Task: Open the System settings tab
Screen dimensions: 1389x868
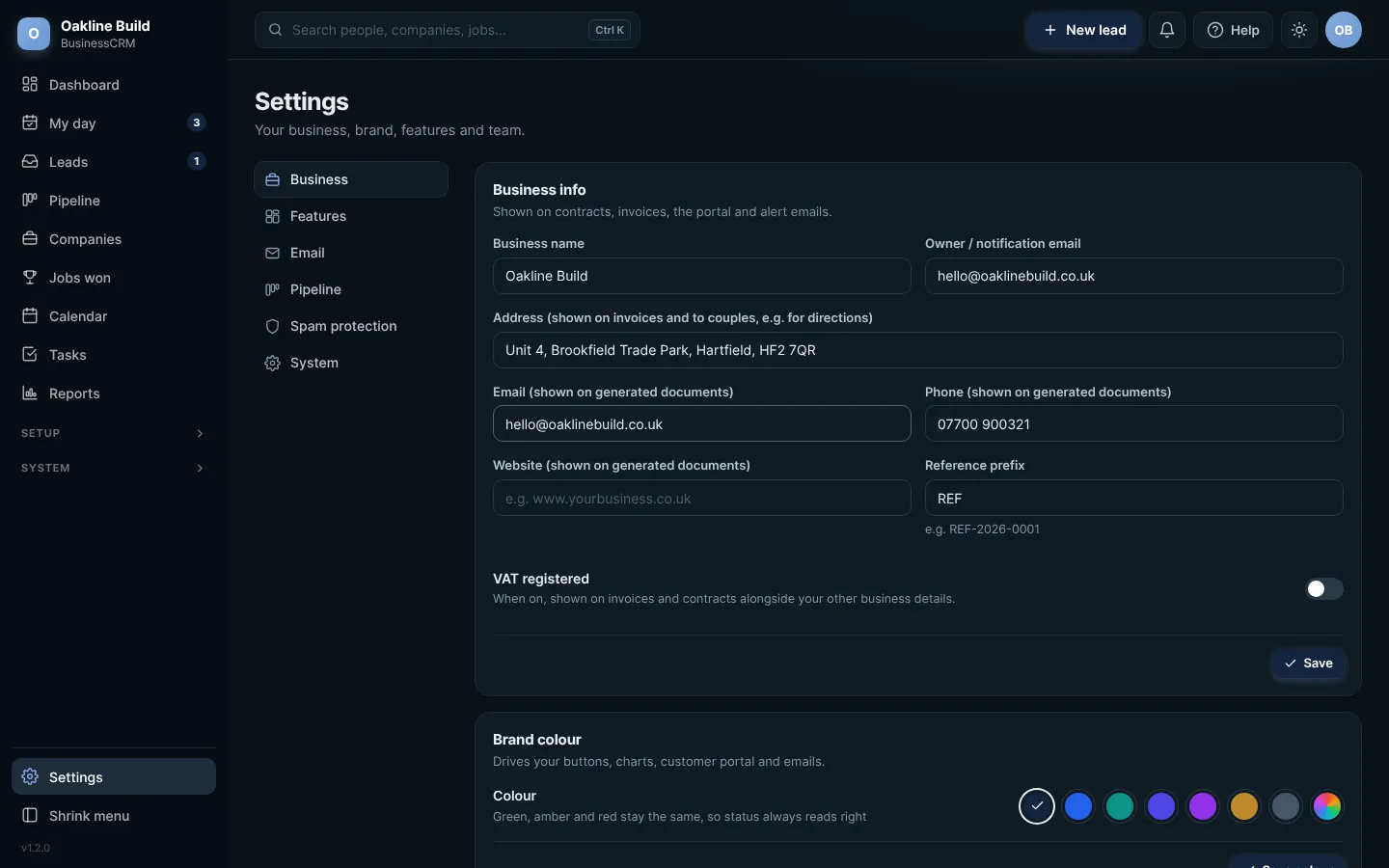Action: (351, 363)
